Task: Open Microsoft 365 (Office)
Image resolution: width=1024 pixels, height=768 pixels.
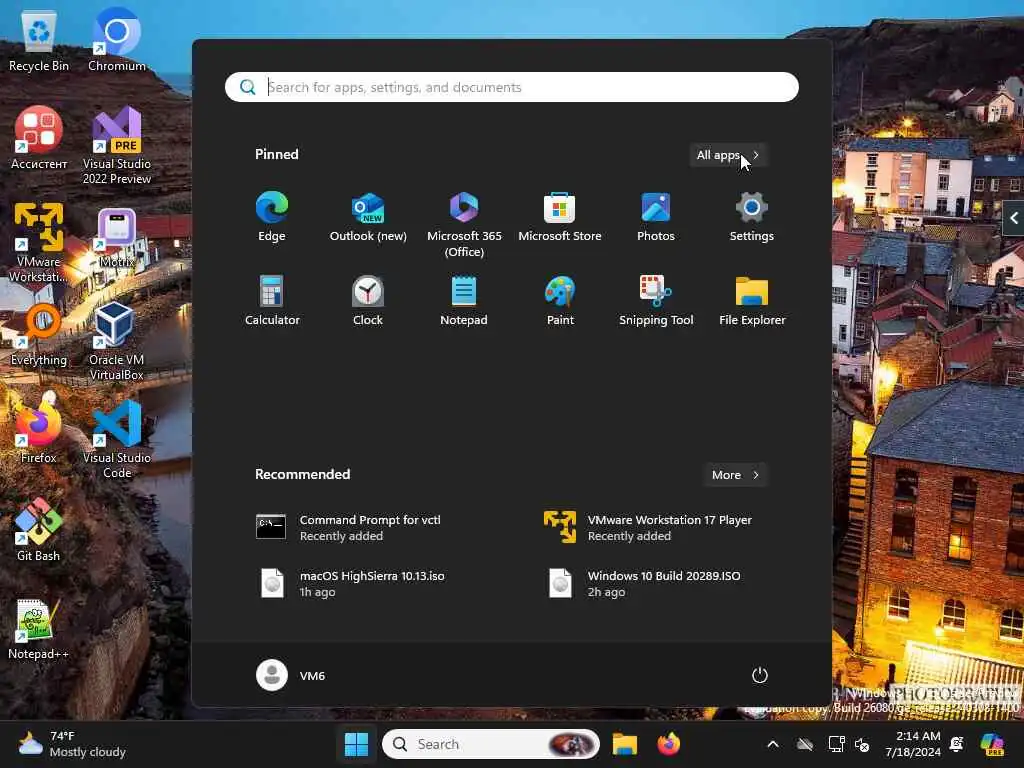Action: pyautogui.click(x=464, y=225)
